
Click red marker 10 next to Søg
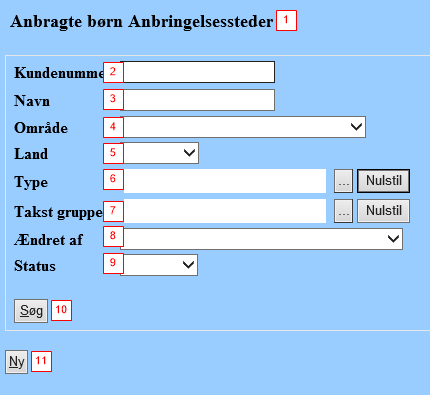point(61,310)
